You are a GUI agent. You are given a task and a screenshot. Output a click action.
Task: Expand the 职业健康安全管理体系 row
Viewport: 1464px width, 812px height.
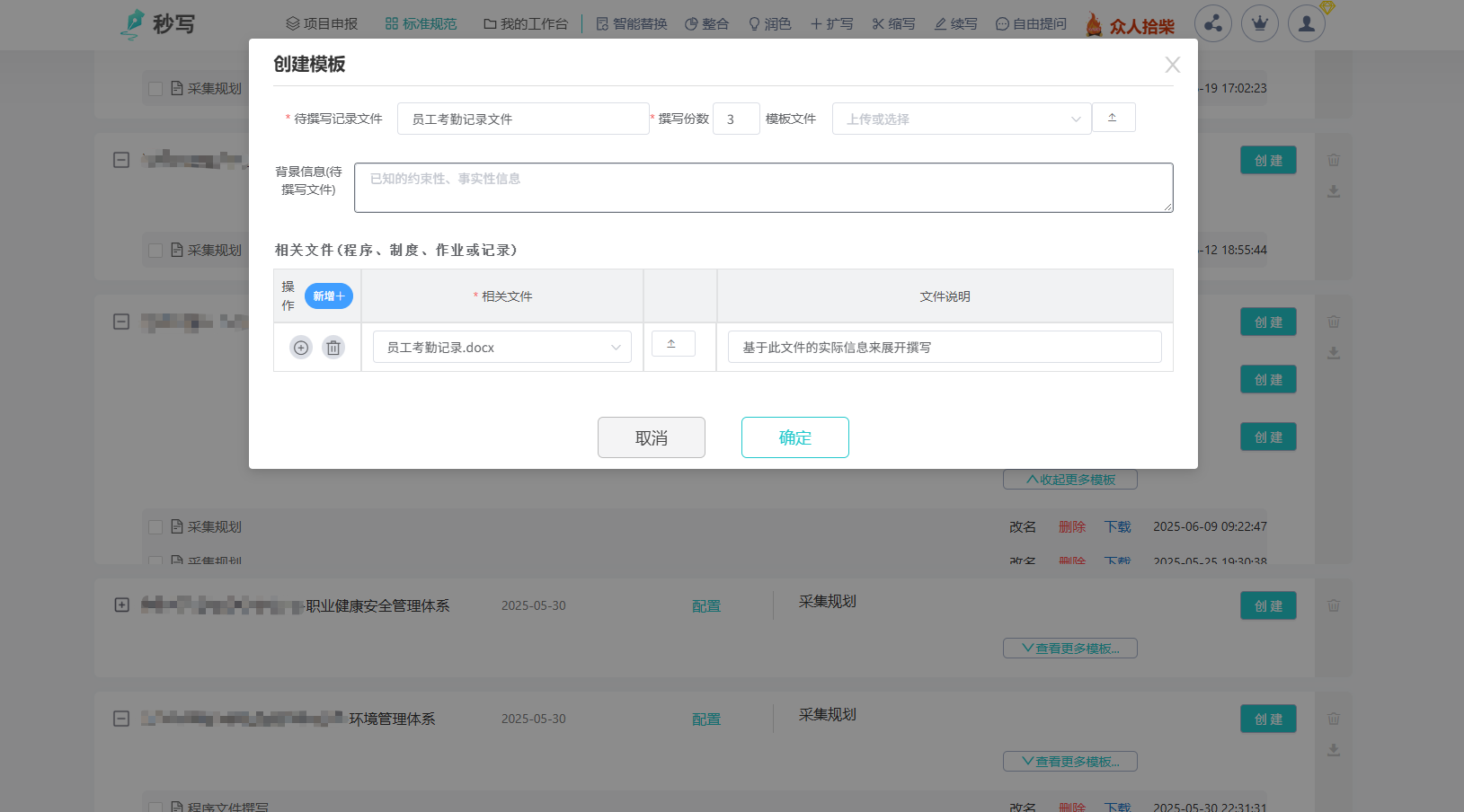[122, 605]
